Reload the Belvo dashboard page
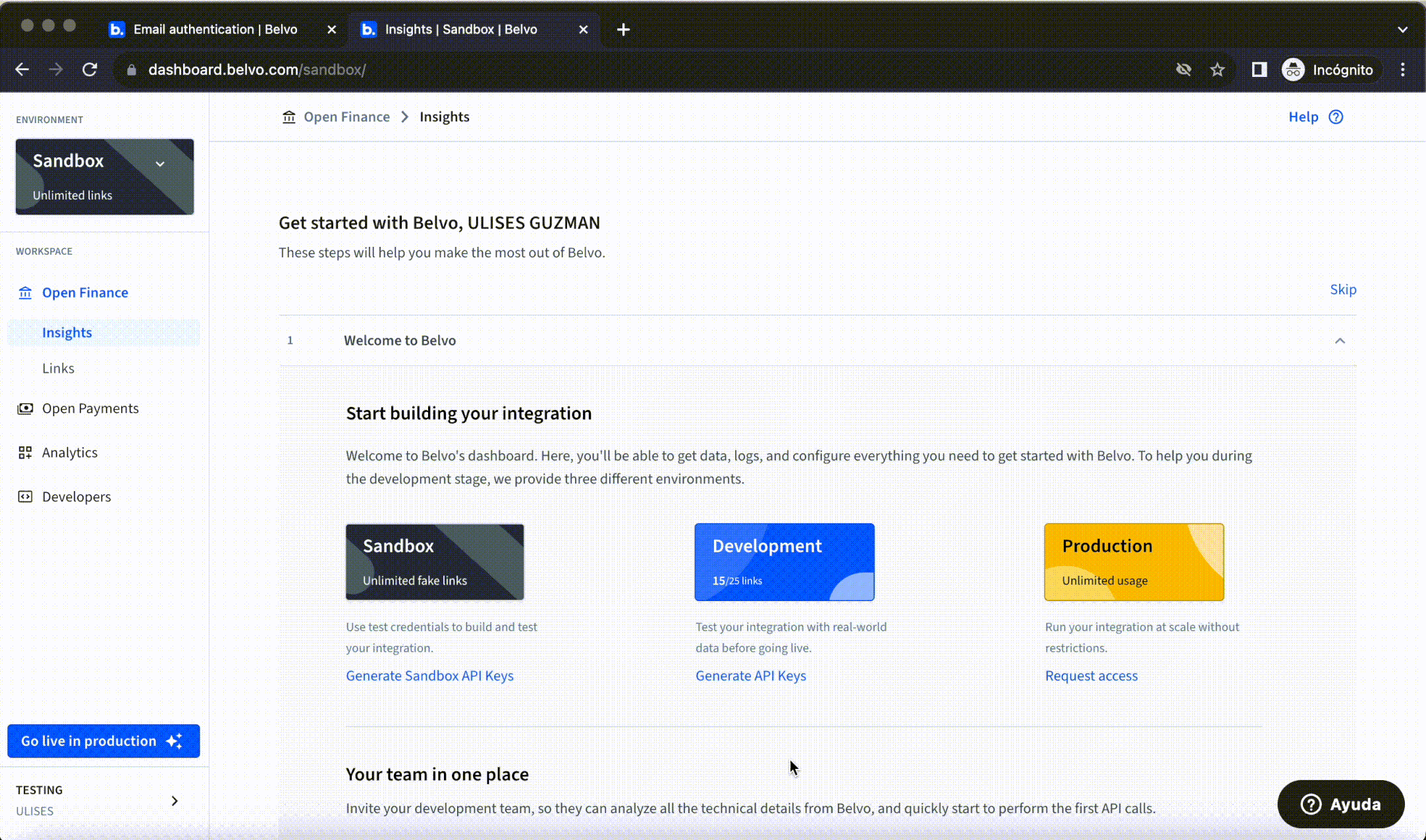Screen dimensions: 1426x840 coord(90,70)
